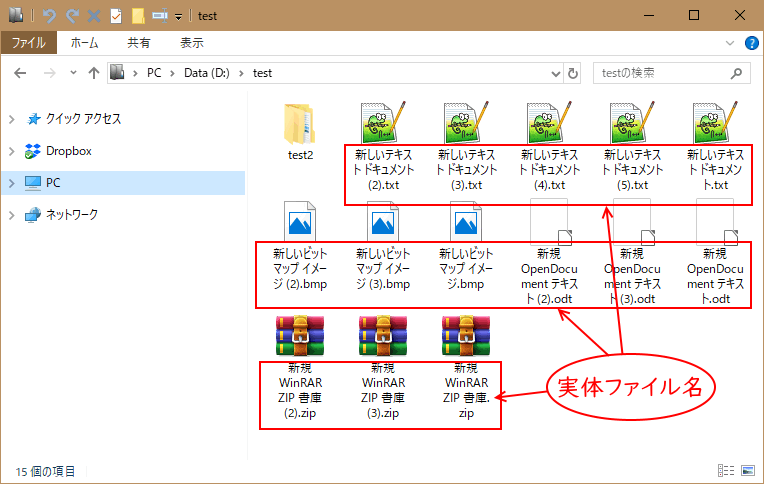Screen dimensions: 764x484
Task: Switch to large icons view in status bar
Action: point(747,471)
